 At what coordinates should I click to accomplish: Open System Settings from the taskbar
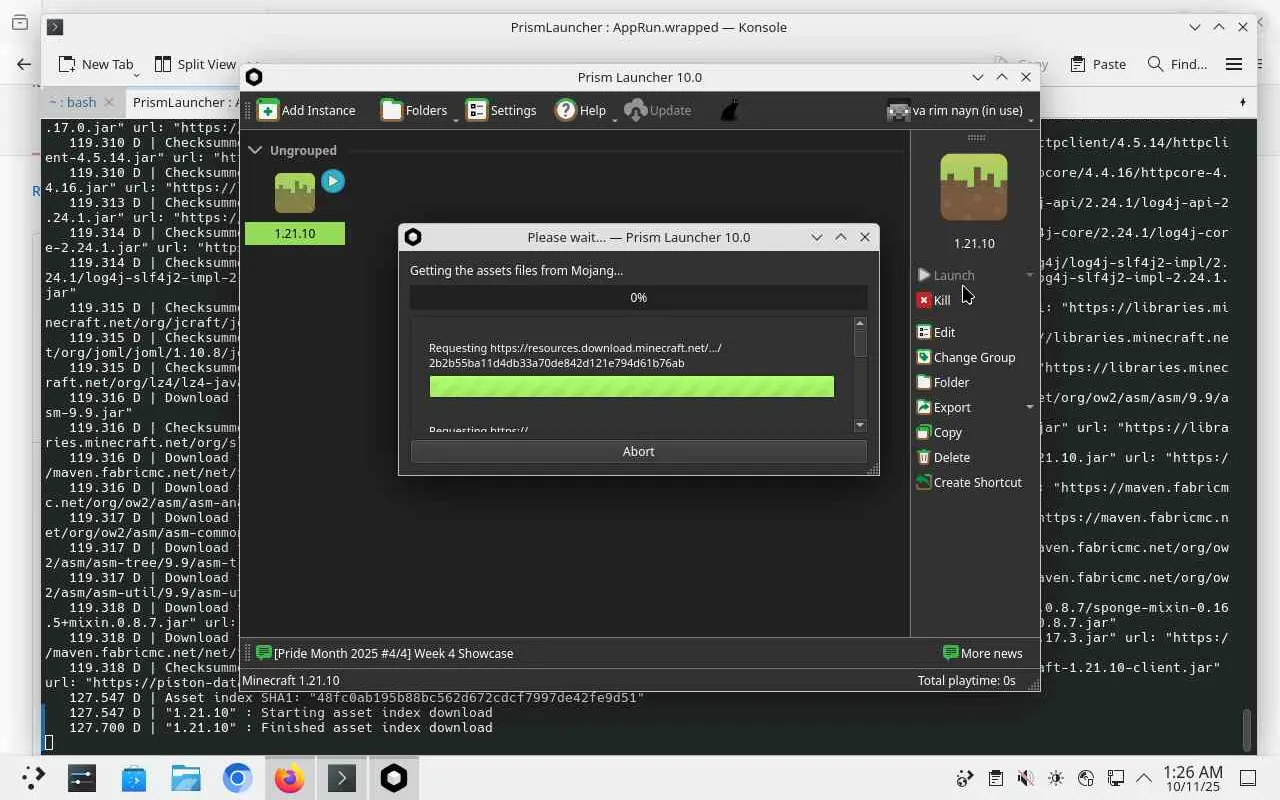(x=82, y=778)
